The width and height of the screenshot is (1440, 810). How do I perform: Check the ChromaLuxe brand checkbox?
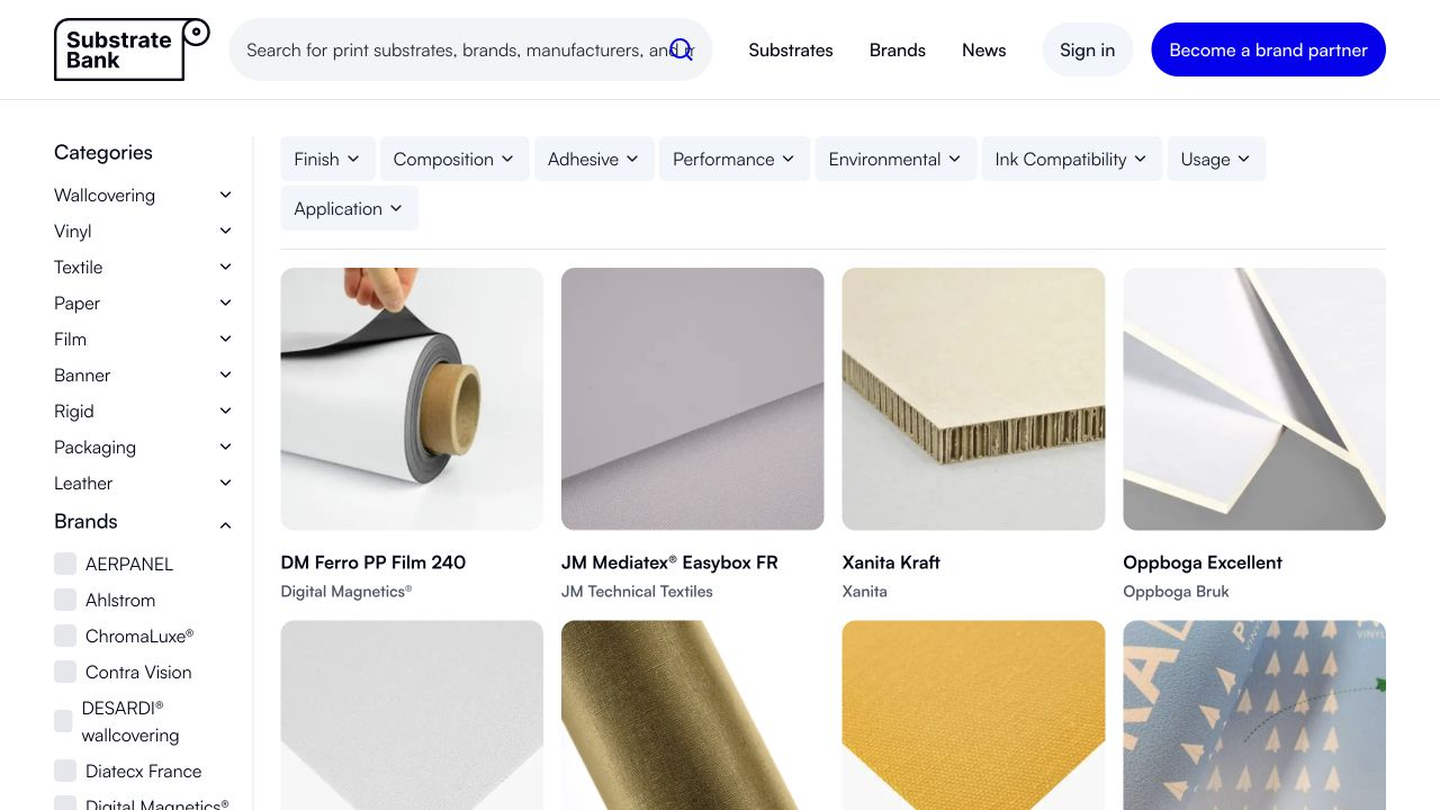coord(65,636)
